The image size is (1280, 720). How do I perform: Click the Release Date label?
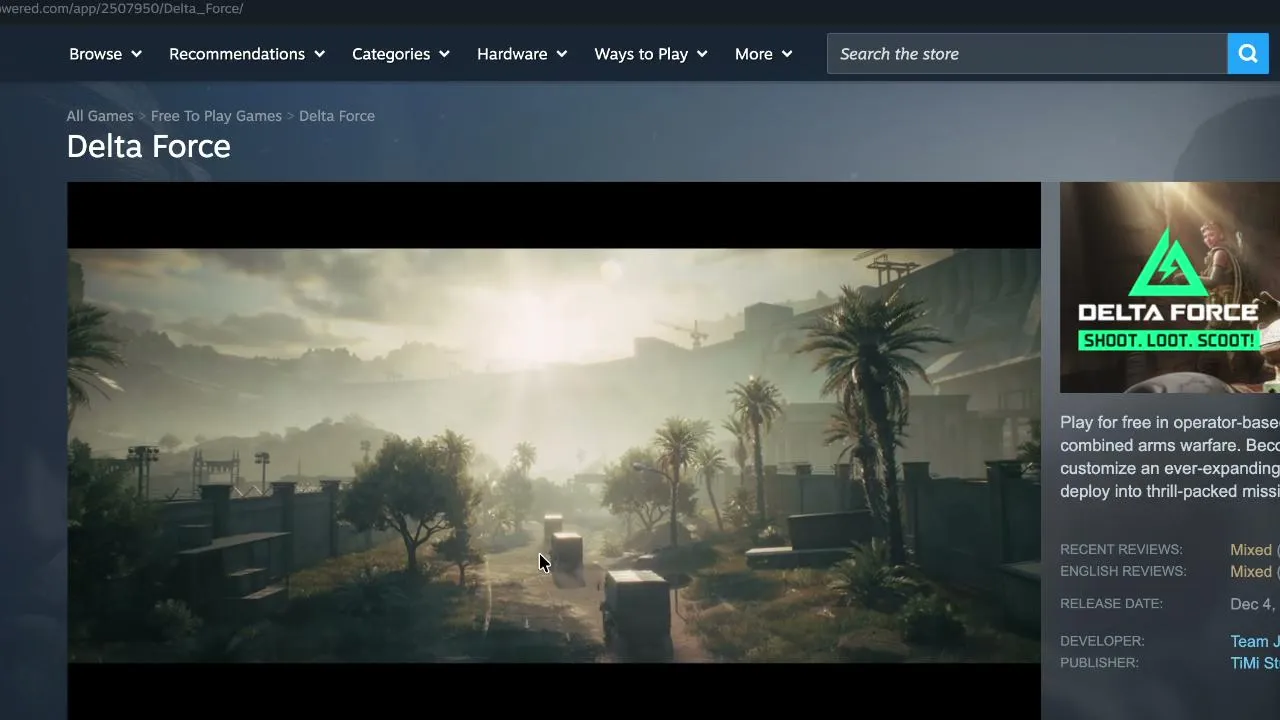tap(1111, 604)
